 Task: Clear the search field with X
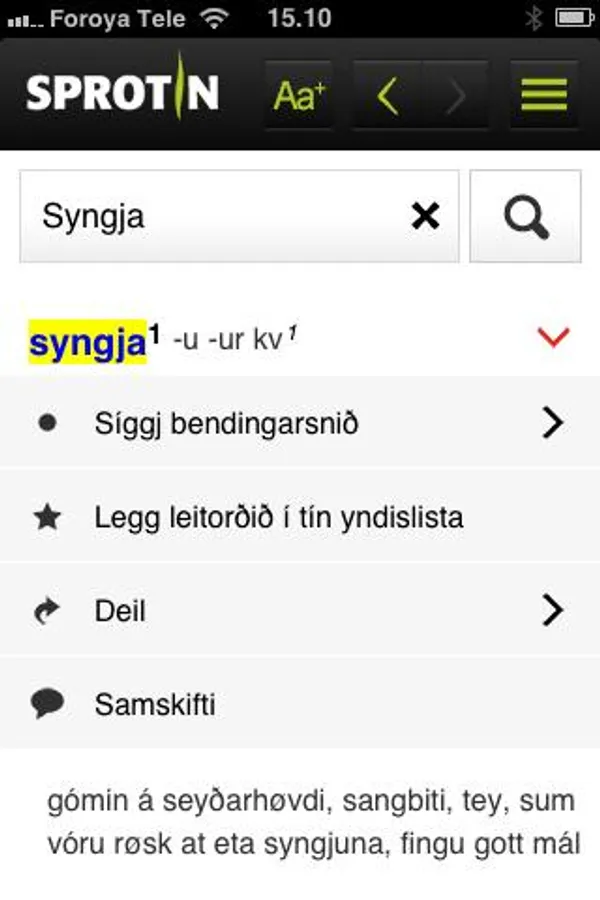click(426, 216)
